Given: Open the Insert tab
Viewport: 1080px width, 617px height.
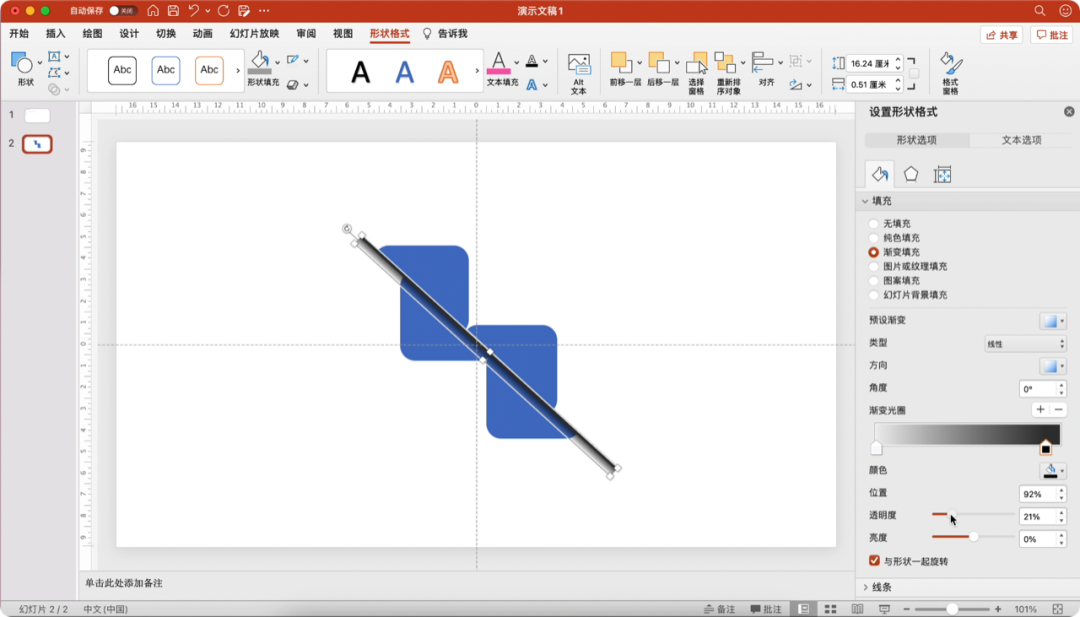Looking at the screenshot, I should click(x=55, y=34).
